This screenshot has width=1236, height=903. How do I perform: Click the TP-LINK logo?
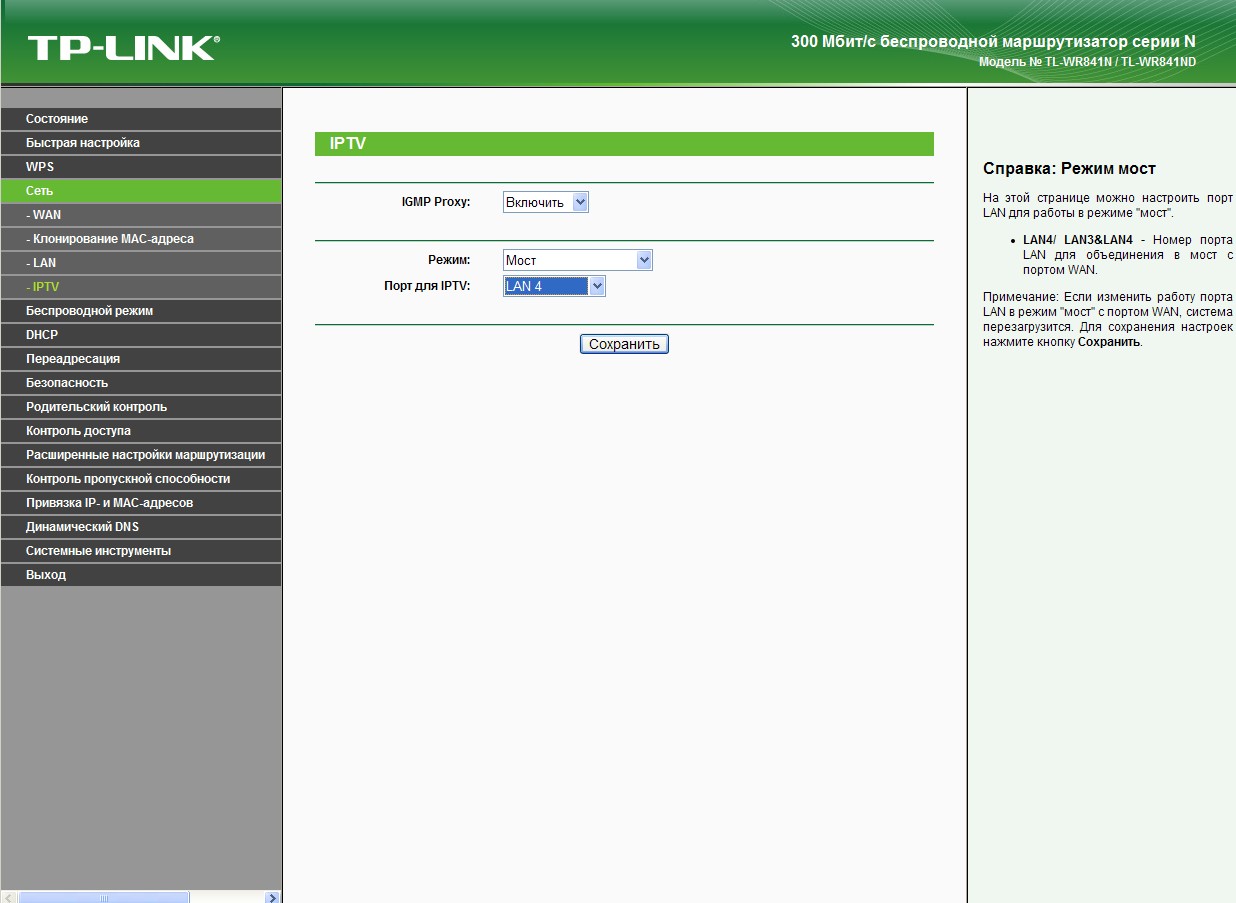(124, 47)
